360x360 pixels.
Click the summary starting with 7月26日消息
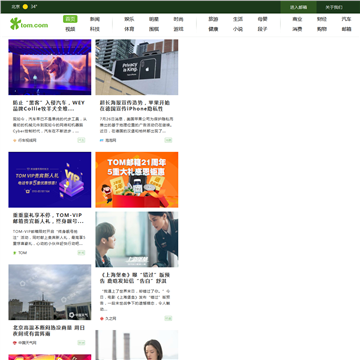pos(136,125)
